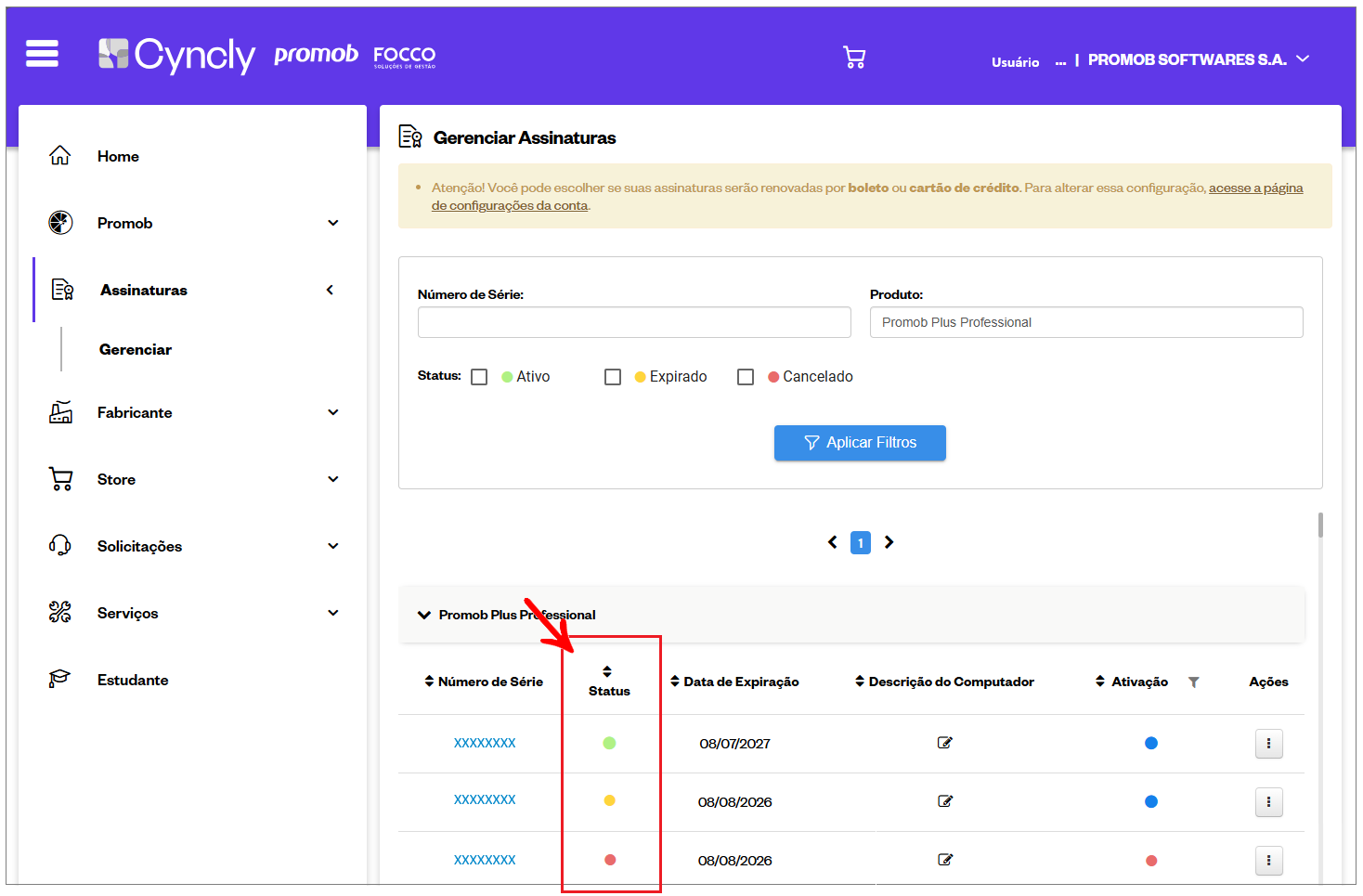Image resolution: width=1363 pixels, height=896 pixels.
Task: Sort the table by the Ativação column
Action: pyautogui.click(x=1100, y=682)
